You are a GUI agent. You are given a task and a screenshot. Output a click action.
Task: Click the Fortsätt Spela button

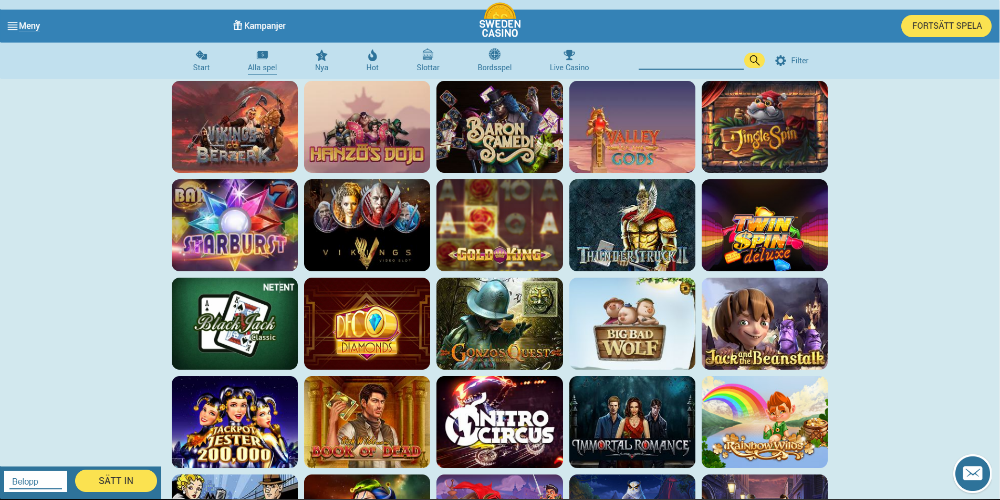[946, 26]
